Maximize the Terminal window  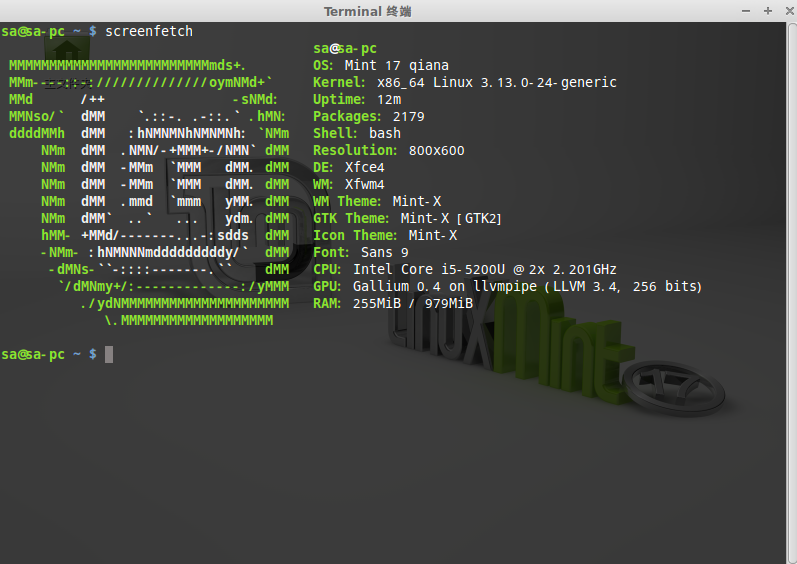click(768, 11)
